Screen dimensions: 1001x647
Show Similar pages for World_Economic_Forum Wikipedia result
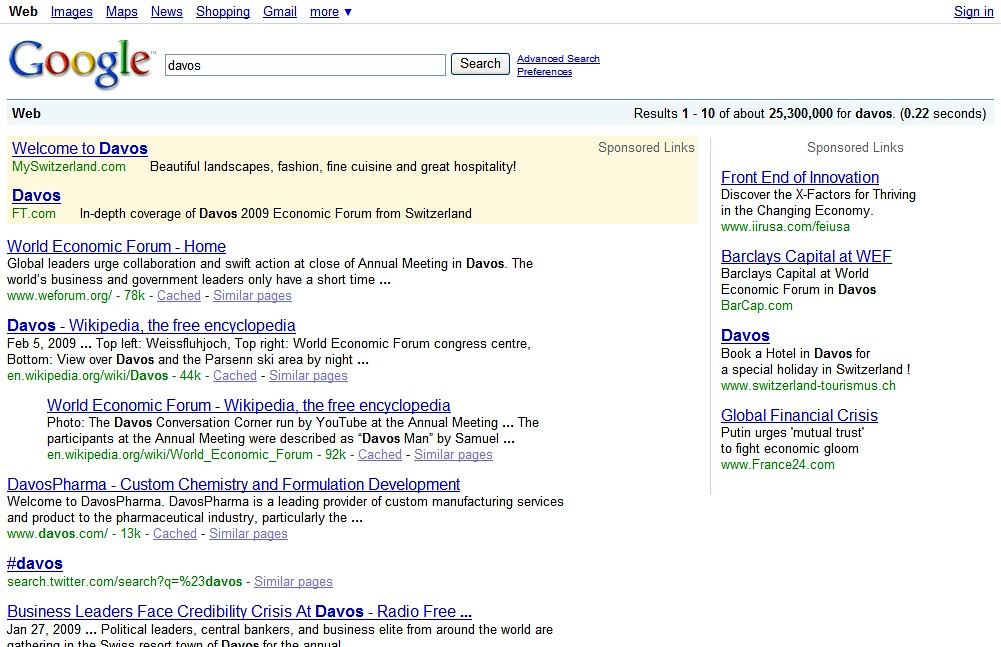point(453,455)
